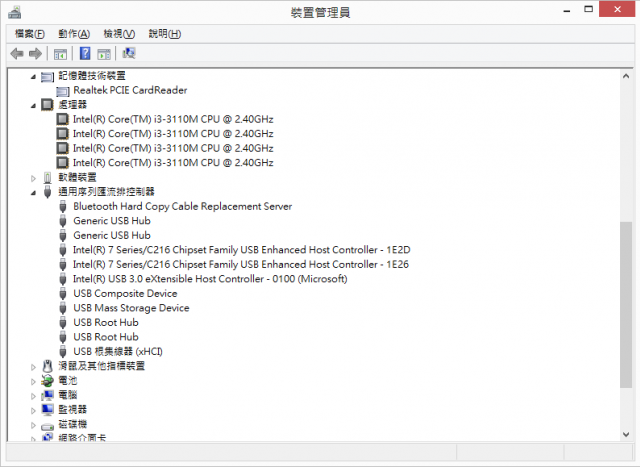
Task: Collapse the 通用序列匯流排控制器 category
Action: pos(33,193)
